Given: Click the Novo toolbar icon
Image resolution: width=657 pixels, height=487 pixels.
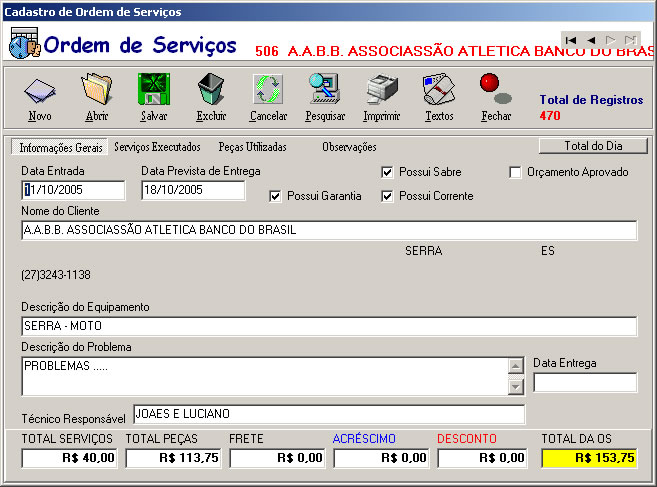Looking at the screenshot, I should [40, 91].
